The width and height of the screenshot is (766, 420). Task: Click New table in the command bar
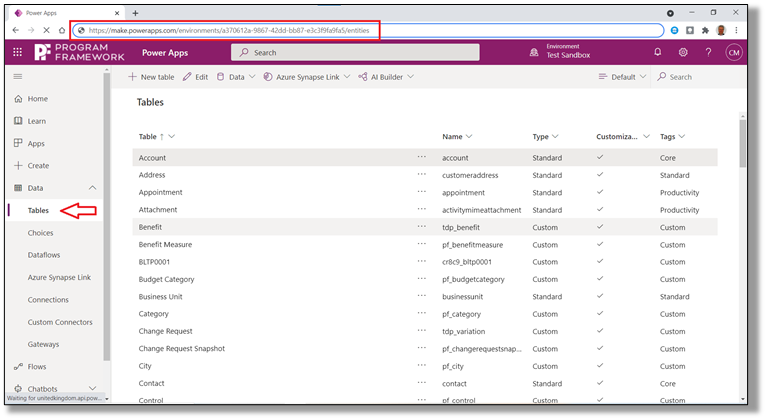pyautogui.click(x=151, y=77)
